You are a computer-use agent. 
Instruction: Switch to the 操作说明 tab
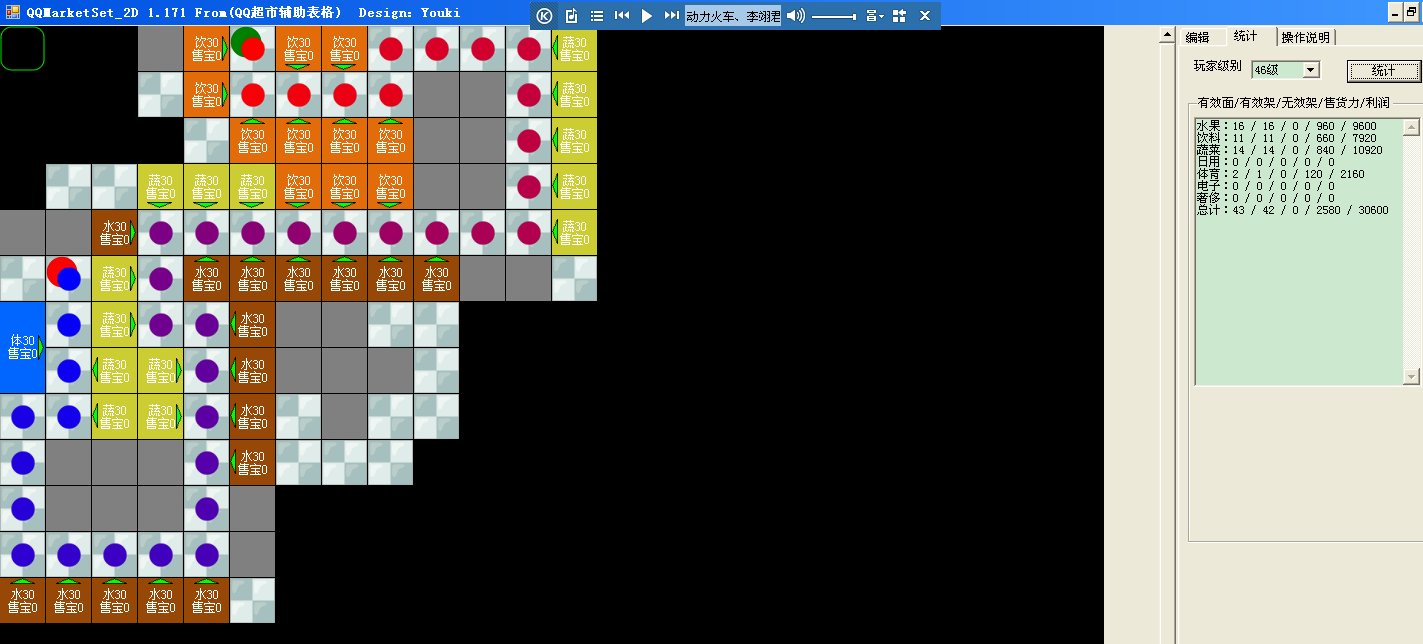coord(1305,37)
